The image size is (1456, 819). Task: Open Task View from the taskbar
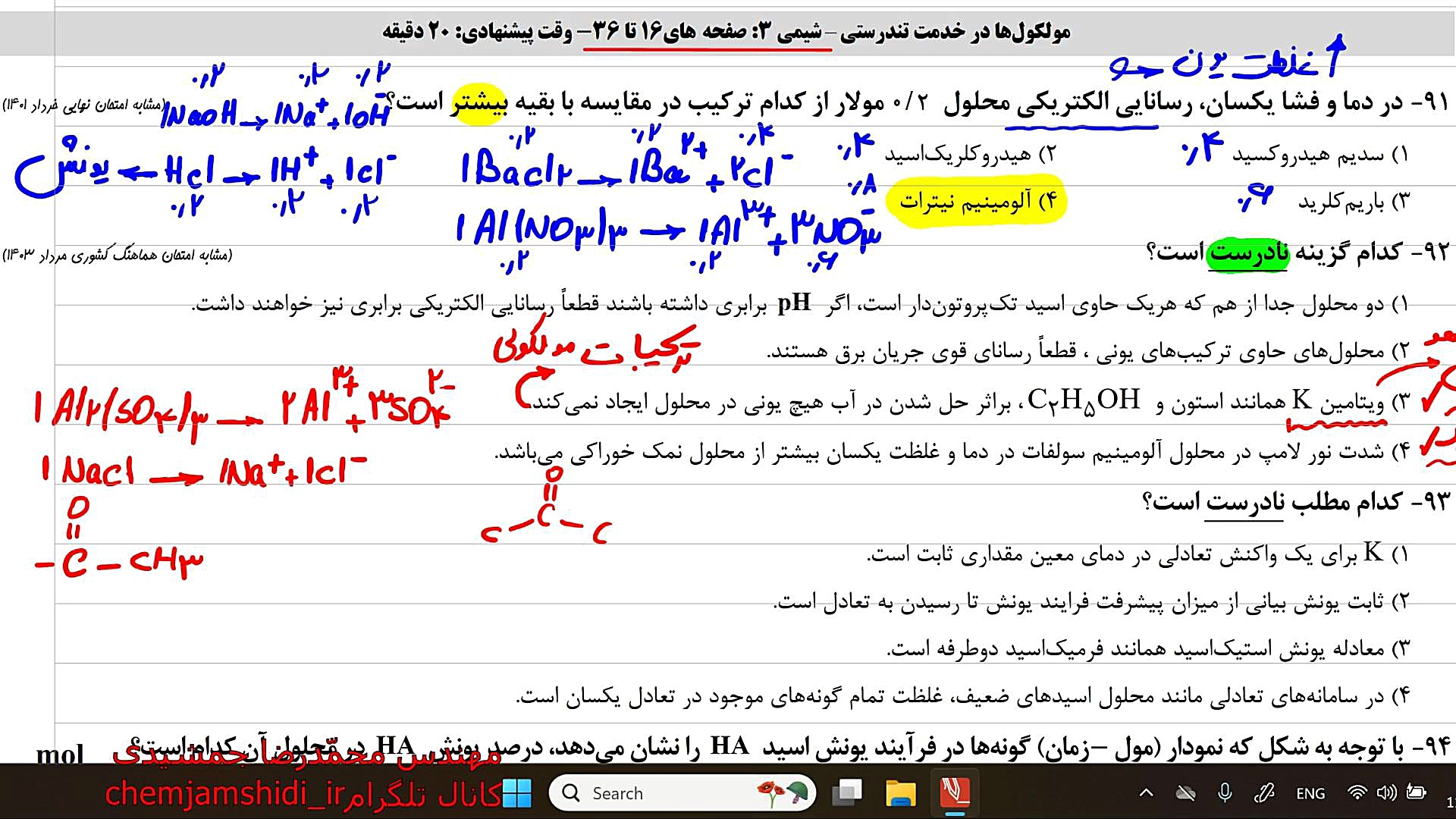[847, 793]
